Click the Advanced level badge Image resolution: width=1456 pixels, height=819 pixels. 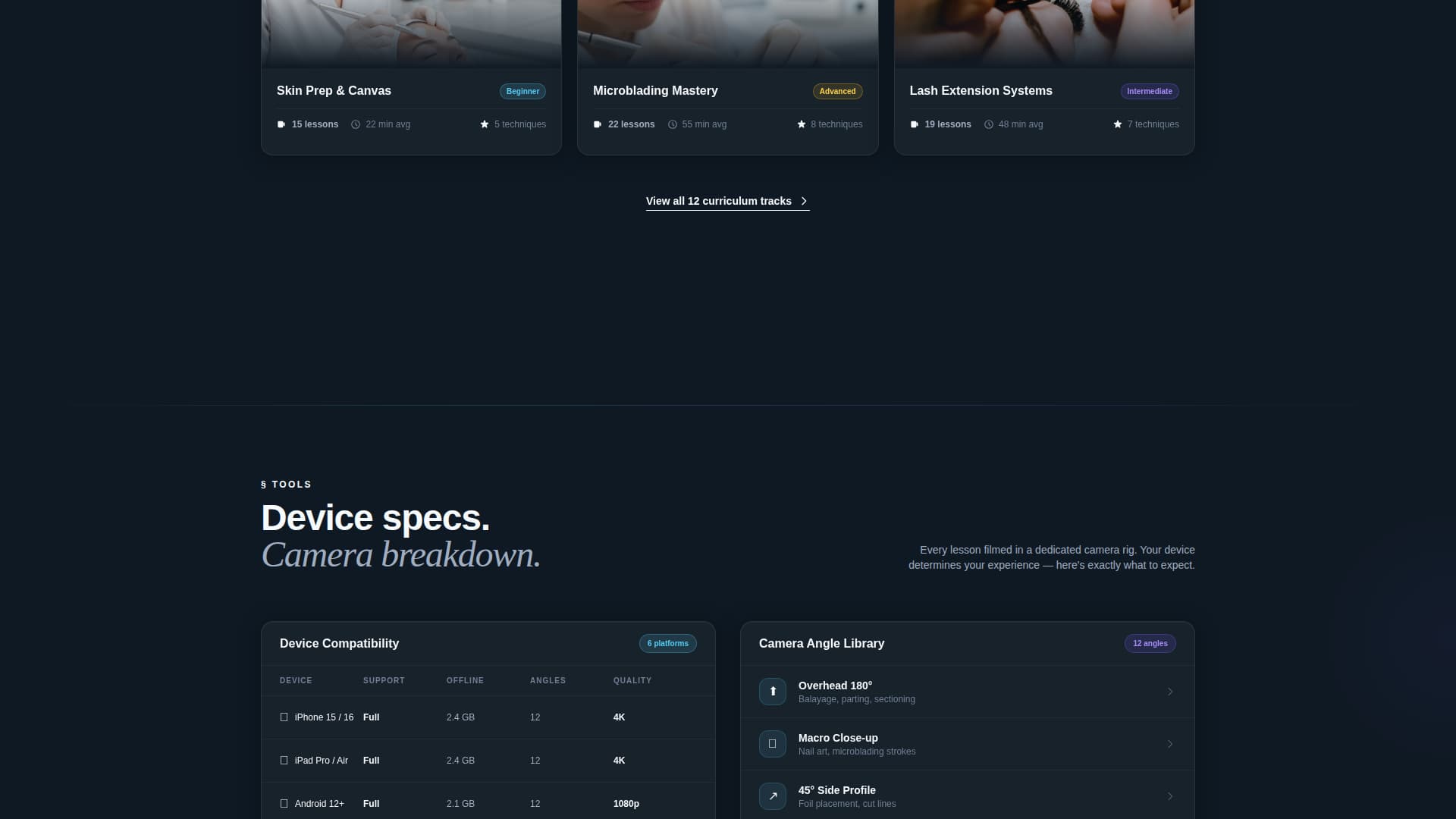pos(837,91)
